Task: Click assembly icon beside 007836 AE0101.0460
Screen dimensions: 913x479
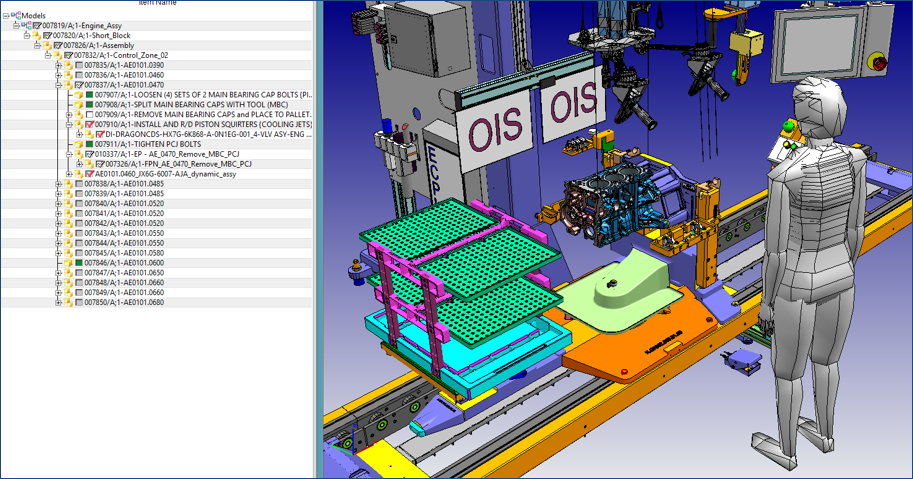Action: pyautogui.click(x=68, y=75)
